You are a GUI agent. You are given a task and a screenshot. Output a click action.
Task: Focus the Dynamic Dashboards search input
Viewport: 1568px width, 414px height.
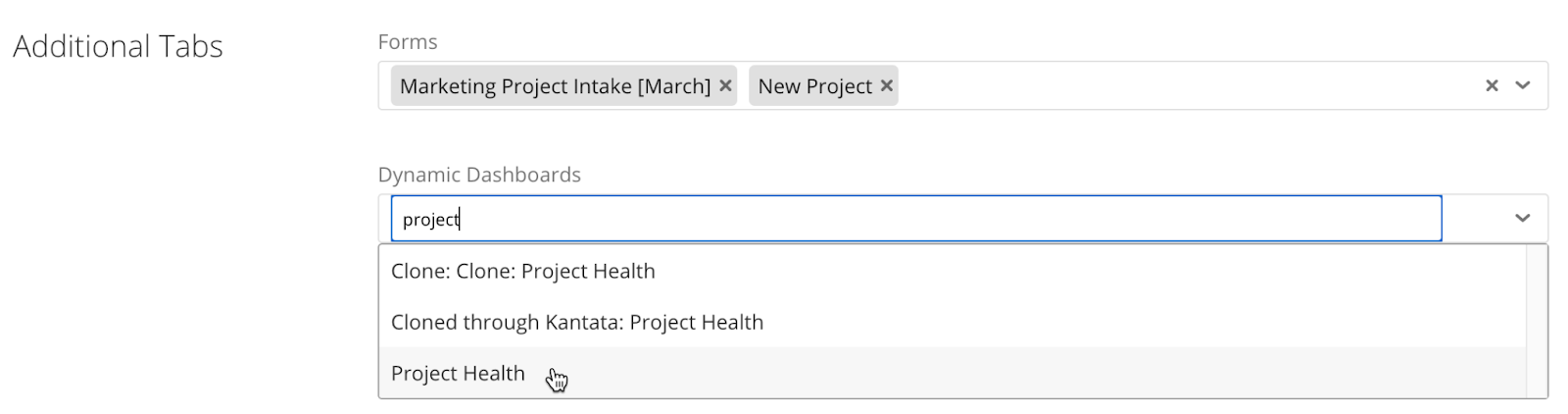click(916, 219)
